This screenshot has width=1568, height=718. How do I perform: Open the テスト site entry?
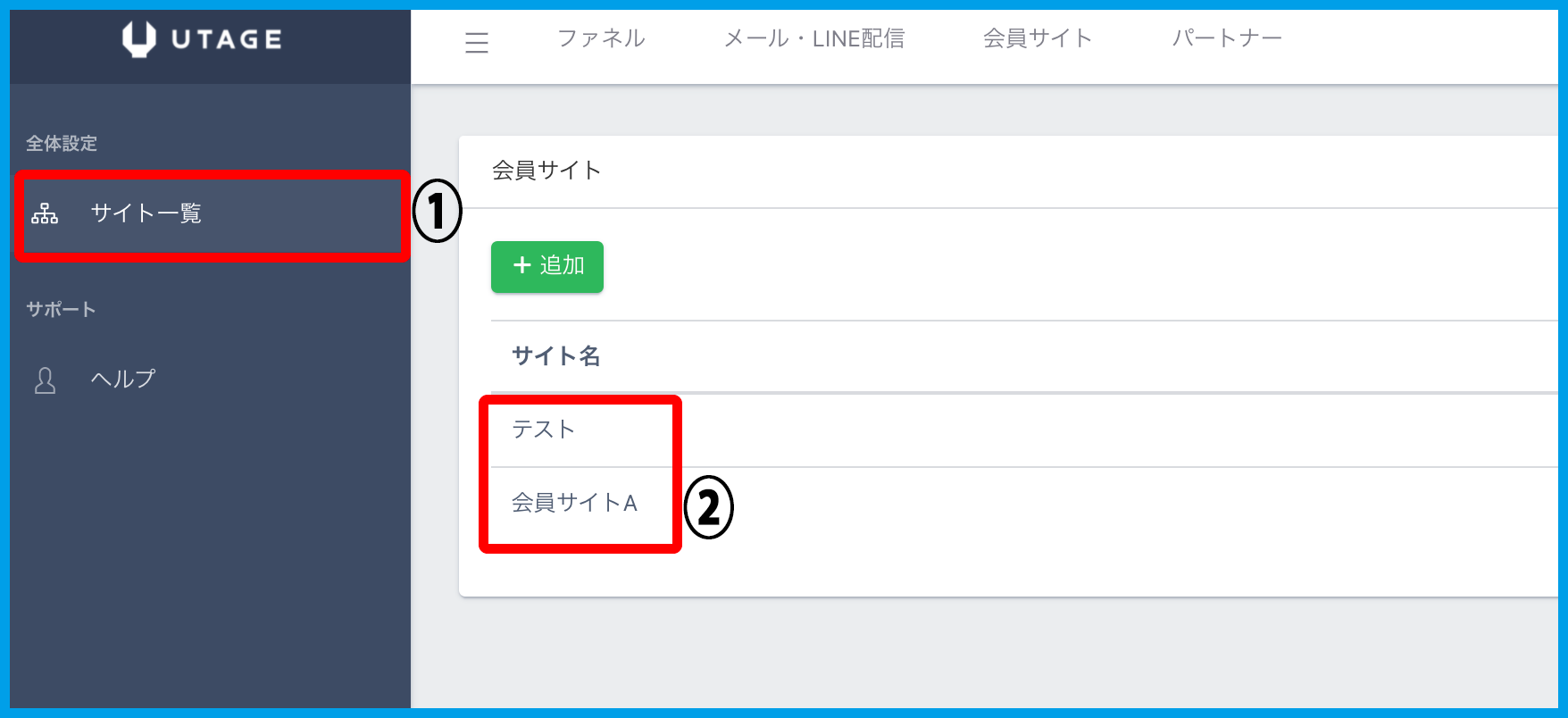[x=543, y=430]
